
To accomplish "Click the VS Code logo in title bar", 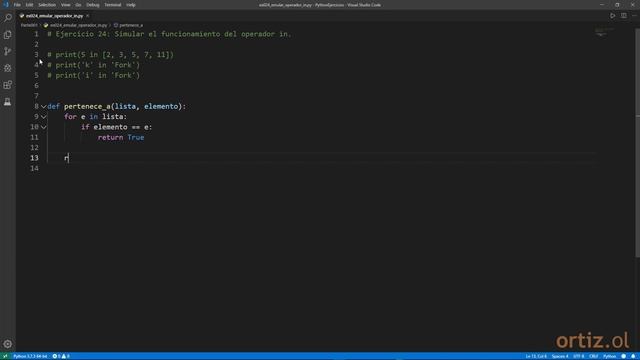I will point(6,5).
